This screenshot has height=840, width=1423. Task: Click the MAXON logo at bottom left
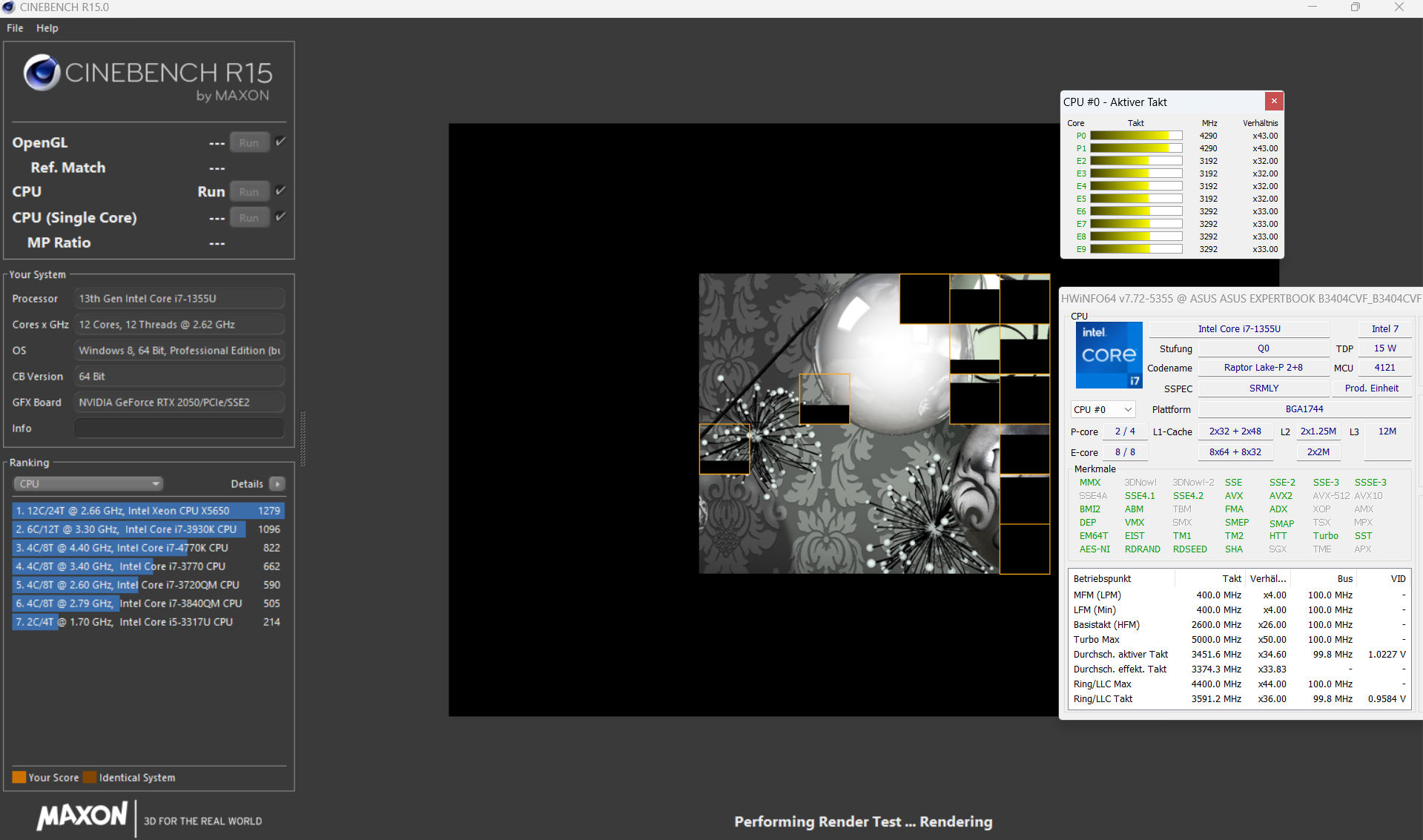[82, 816]
